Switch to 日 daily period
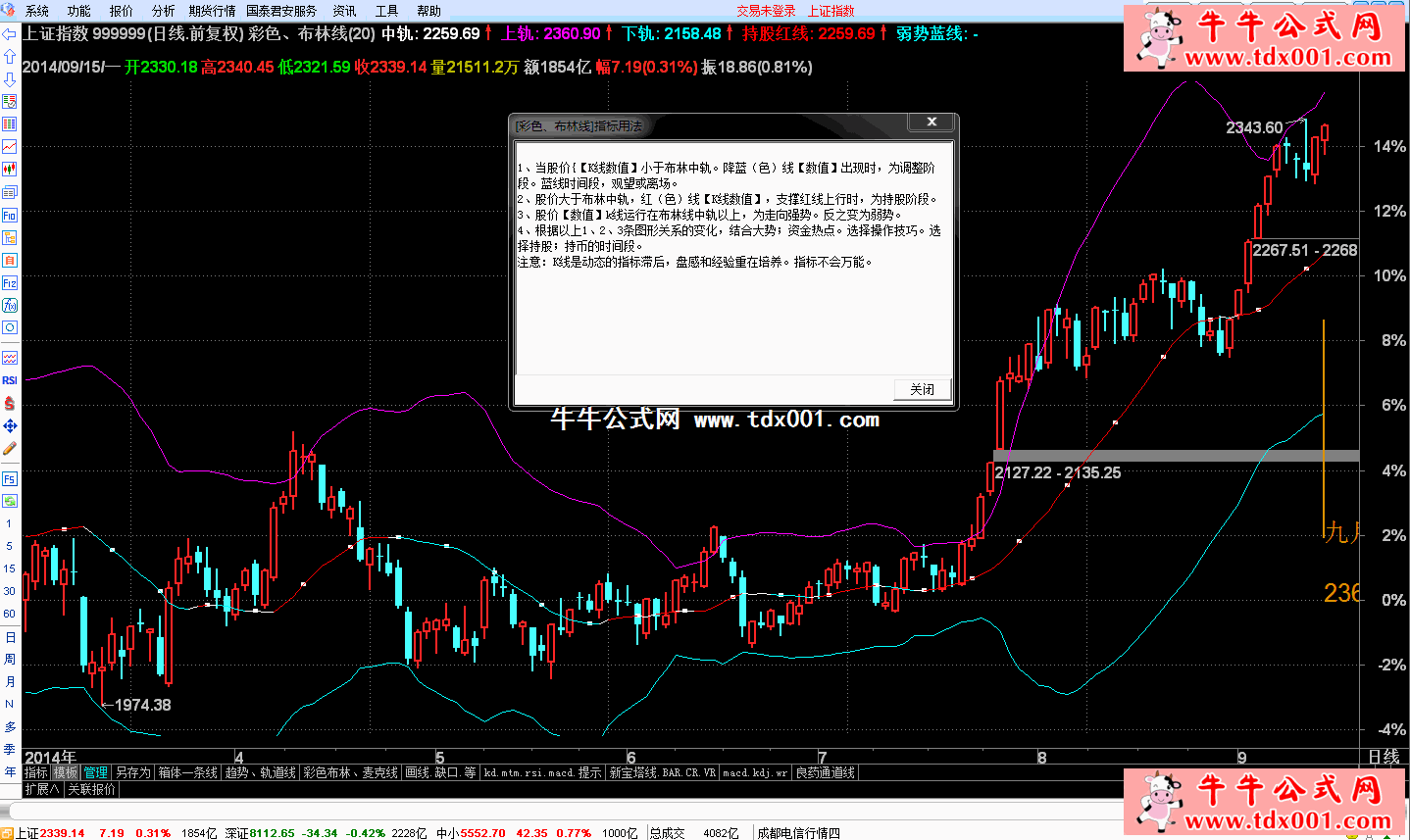This screenshot has height=840, width=1410. point(10,637)
